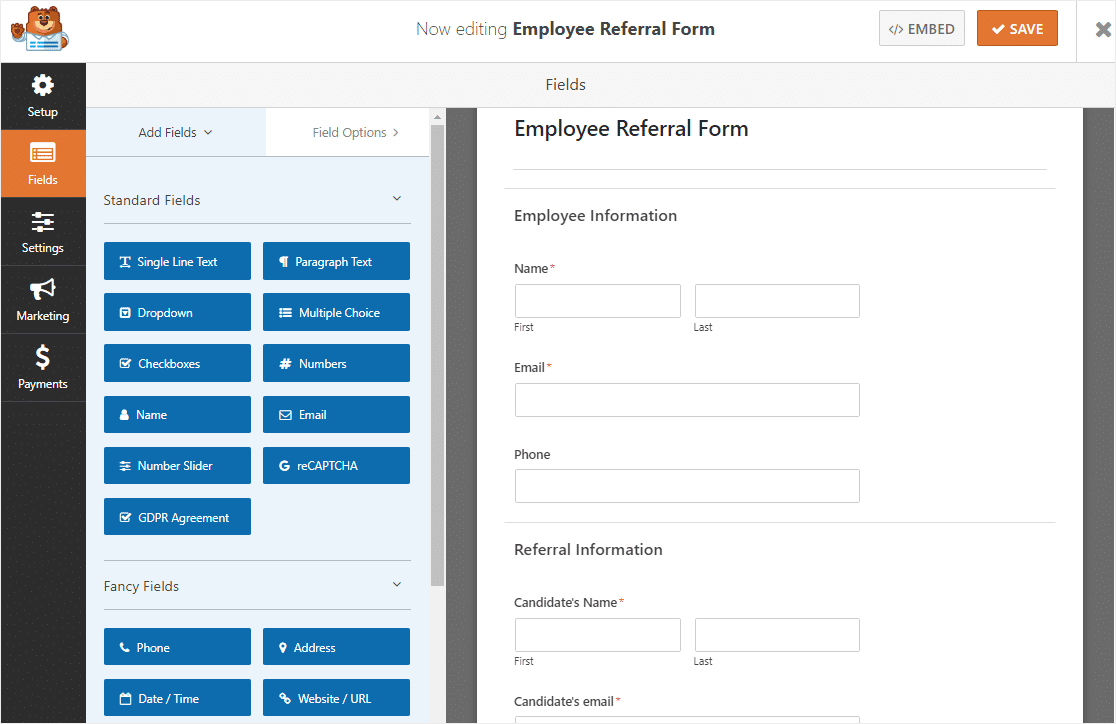Click the Standard Fields heading text
The height and width of the screenshot is (724, 1116).
click(152, 200)
